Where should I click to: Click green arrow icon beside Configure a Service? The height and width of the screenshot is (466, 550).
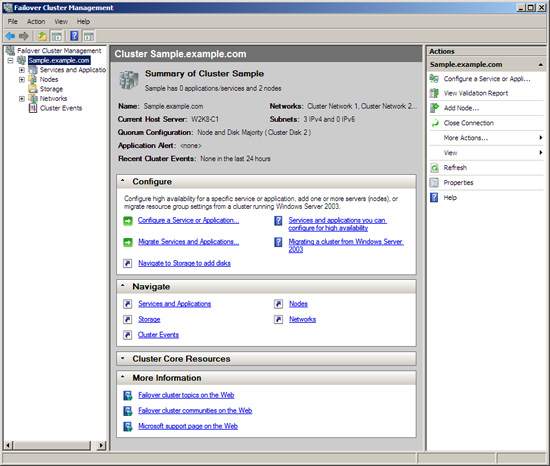click(x=128, y=221)
